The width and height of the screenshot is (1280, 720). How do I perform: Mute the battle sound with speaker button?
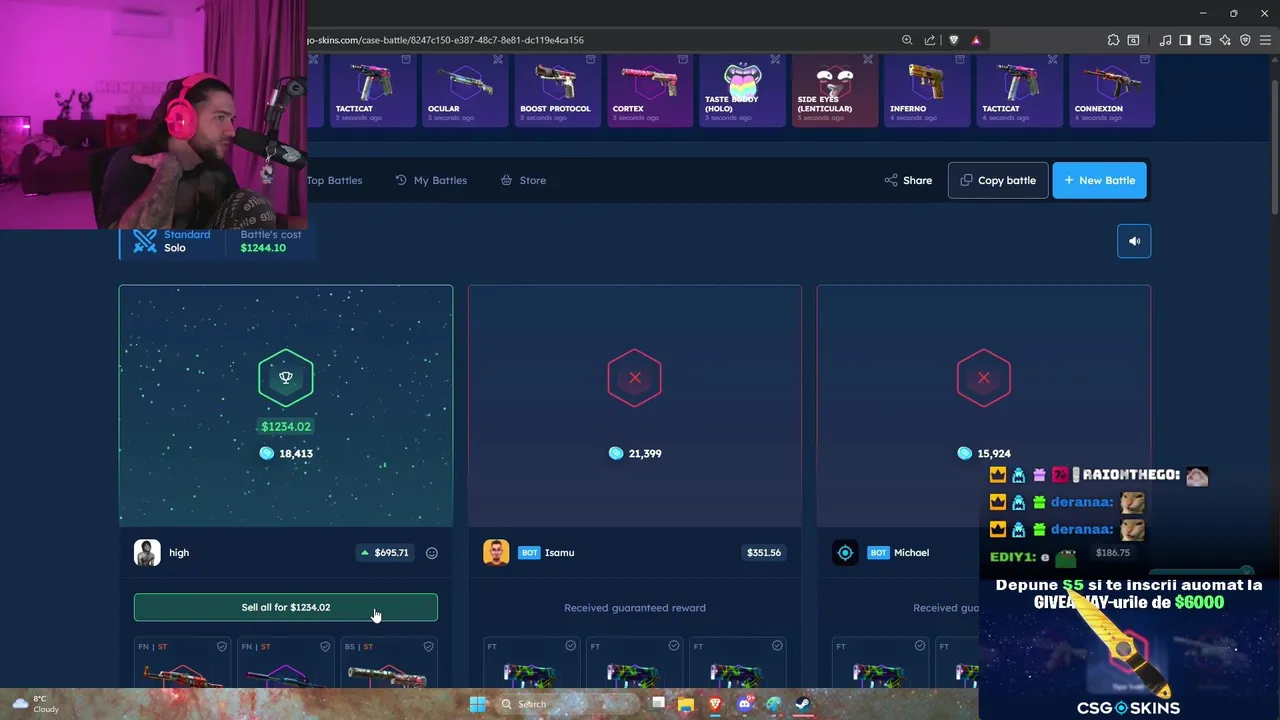point(1134,241)
